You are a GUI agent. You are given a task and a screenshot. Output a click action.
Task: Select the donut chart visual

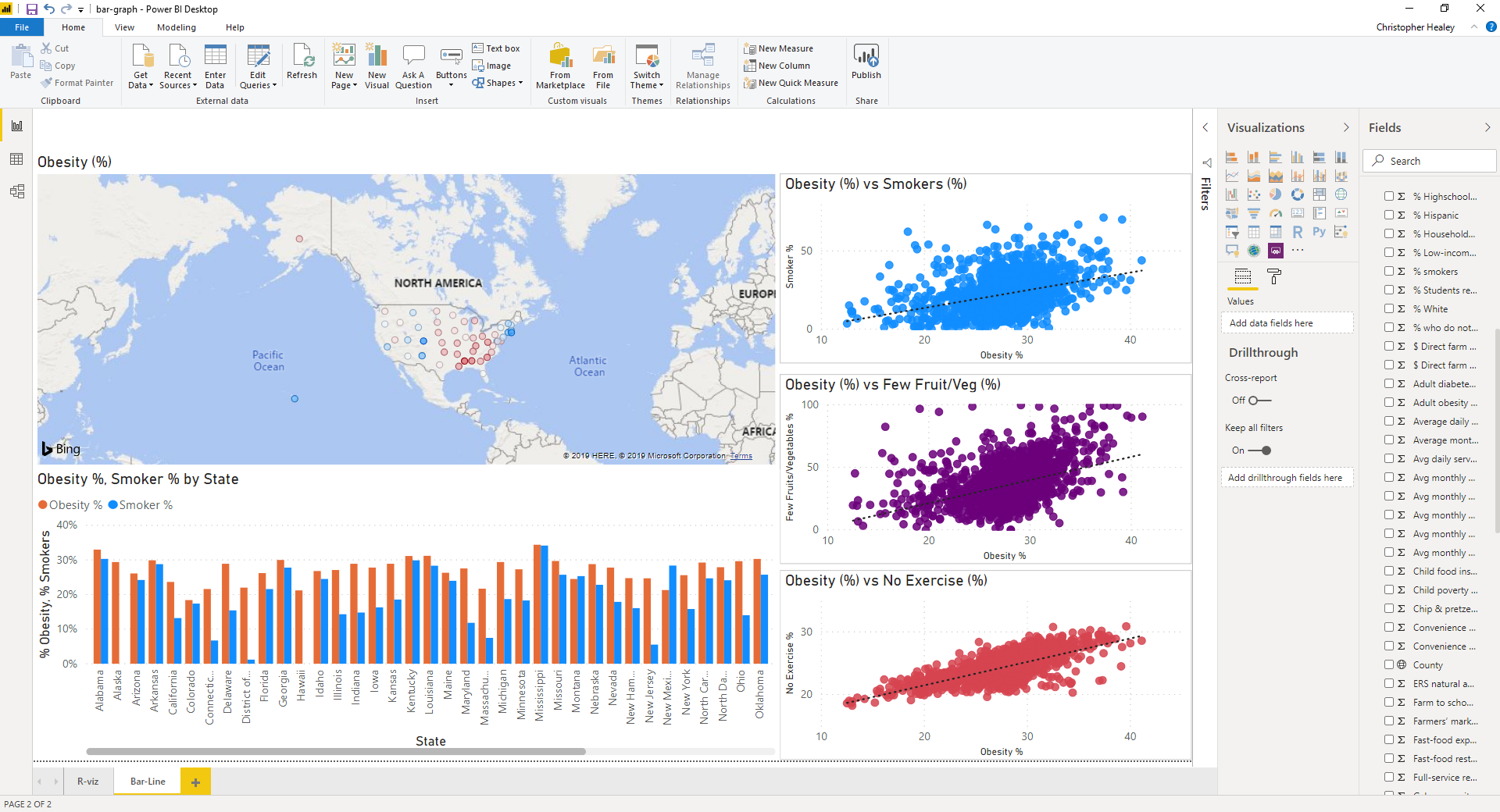[1298, 194]
